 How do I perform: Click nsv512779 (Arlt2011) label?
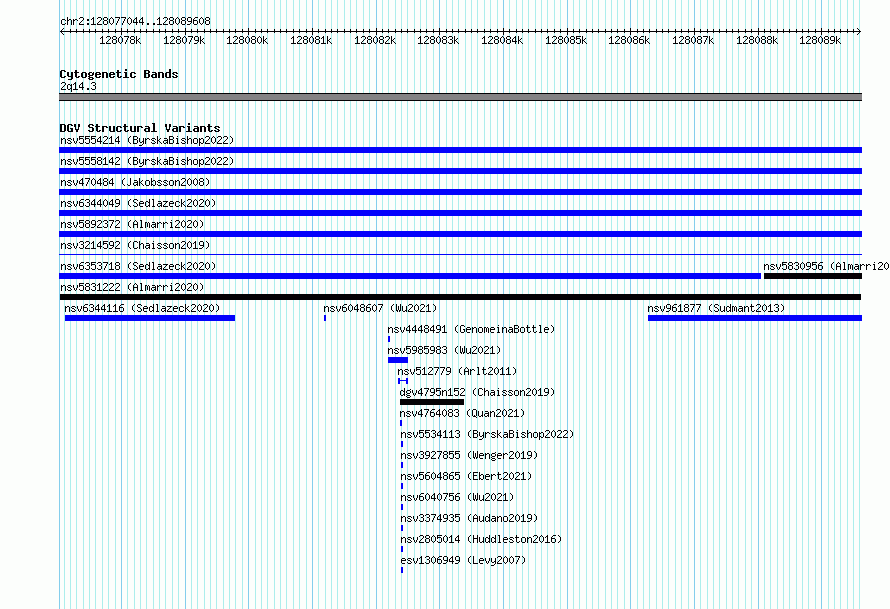click(x=457, y=371)
